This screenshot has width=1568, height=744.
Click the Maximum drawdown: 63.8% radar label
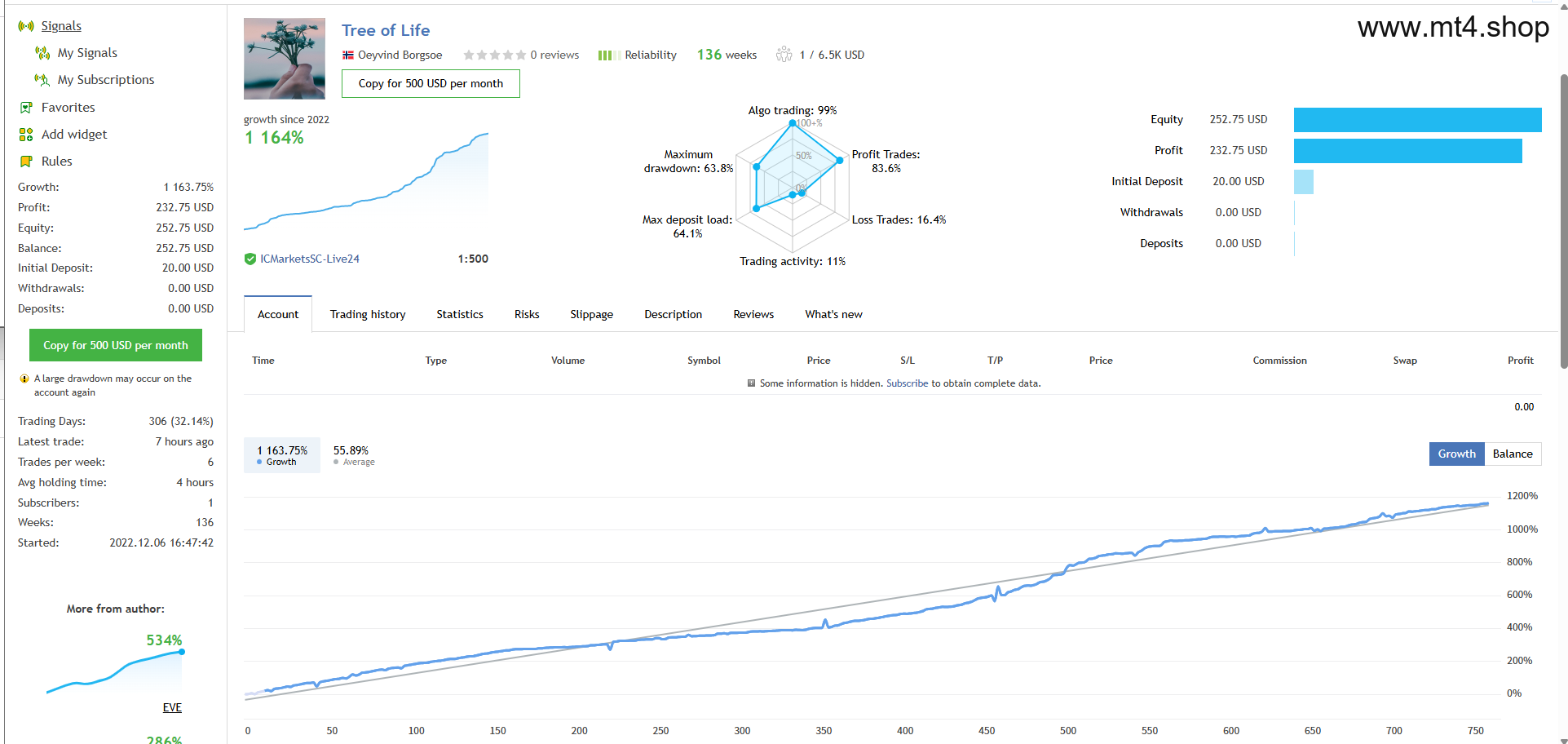pyautogui.click(x=688, y=162)
